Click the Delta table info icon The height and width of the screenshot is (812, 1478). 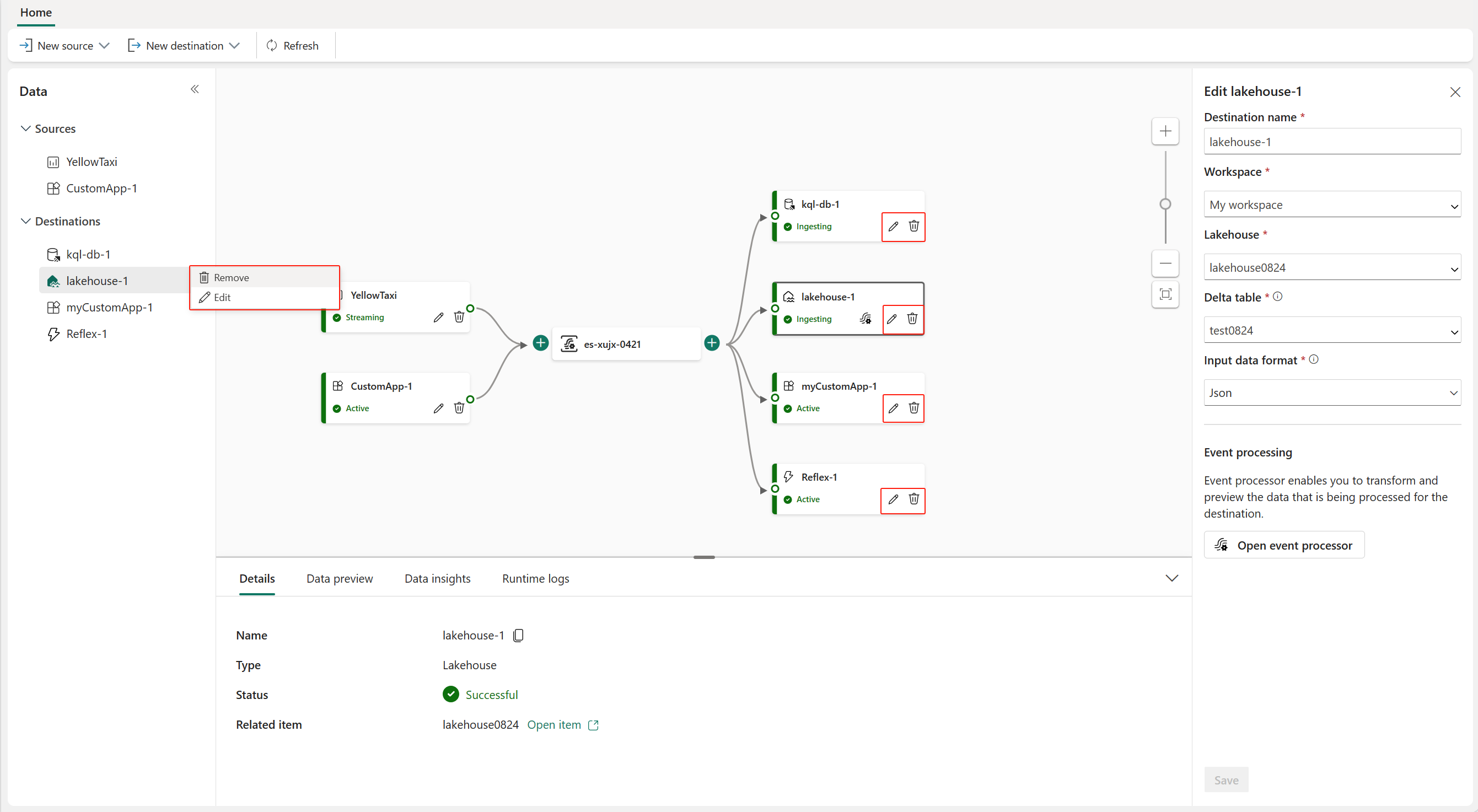[1278, 297]
